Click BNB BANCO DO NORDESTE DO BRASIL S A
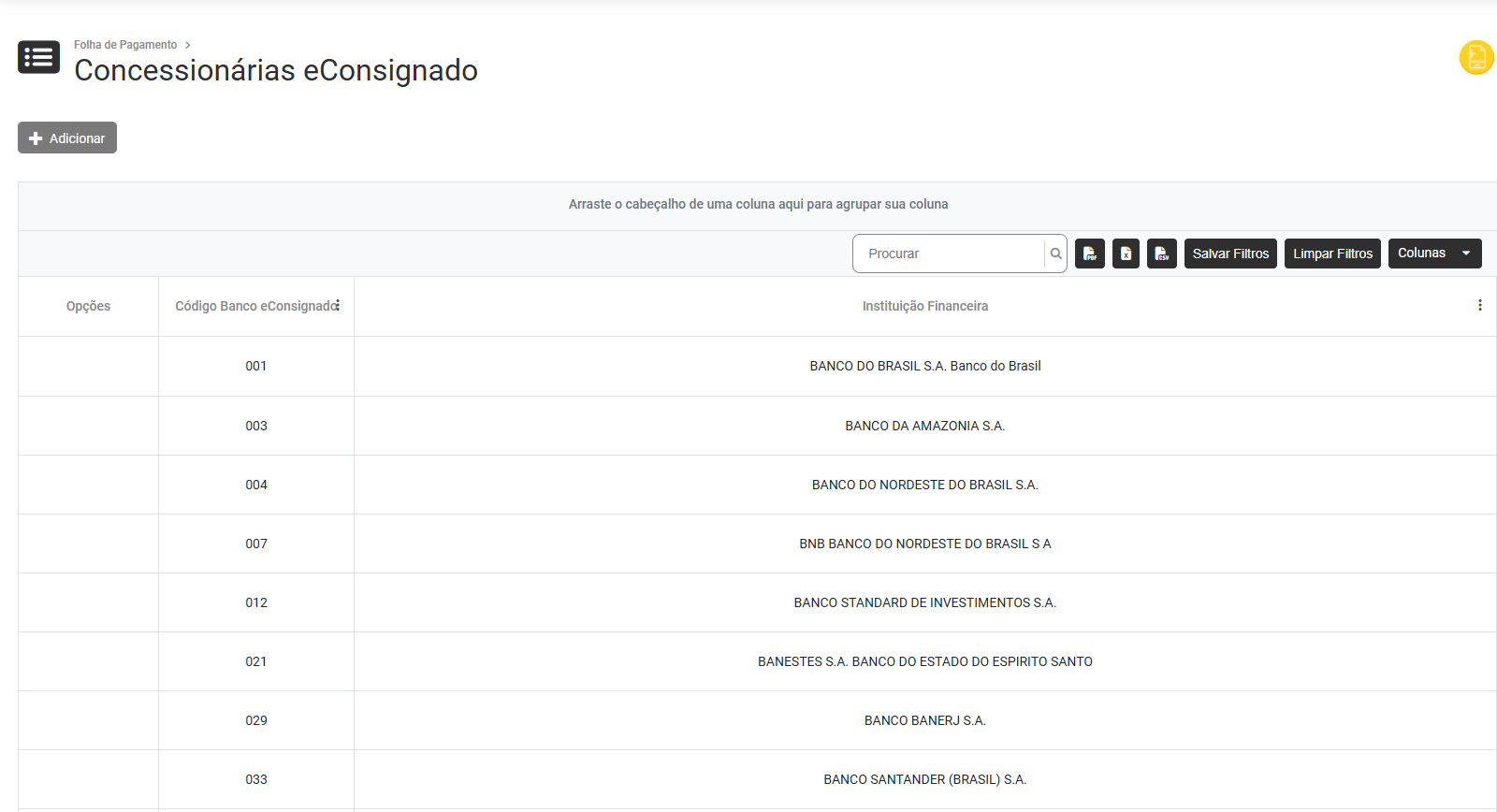 coord(925,544)
